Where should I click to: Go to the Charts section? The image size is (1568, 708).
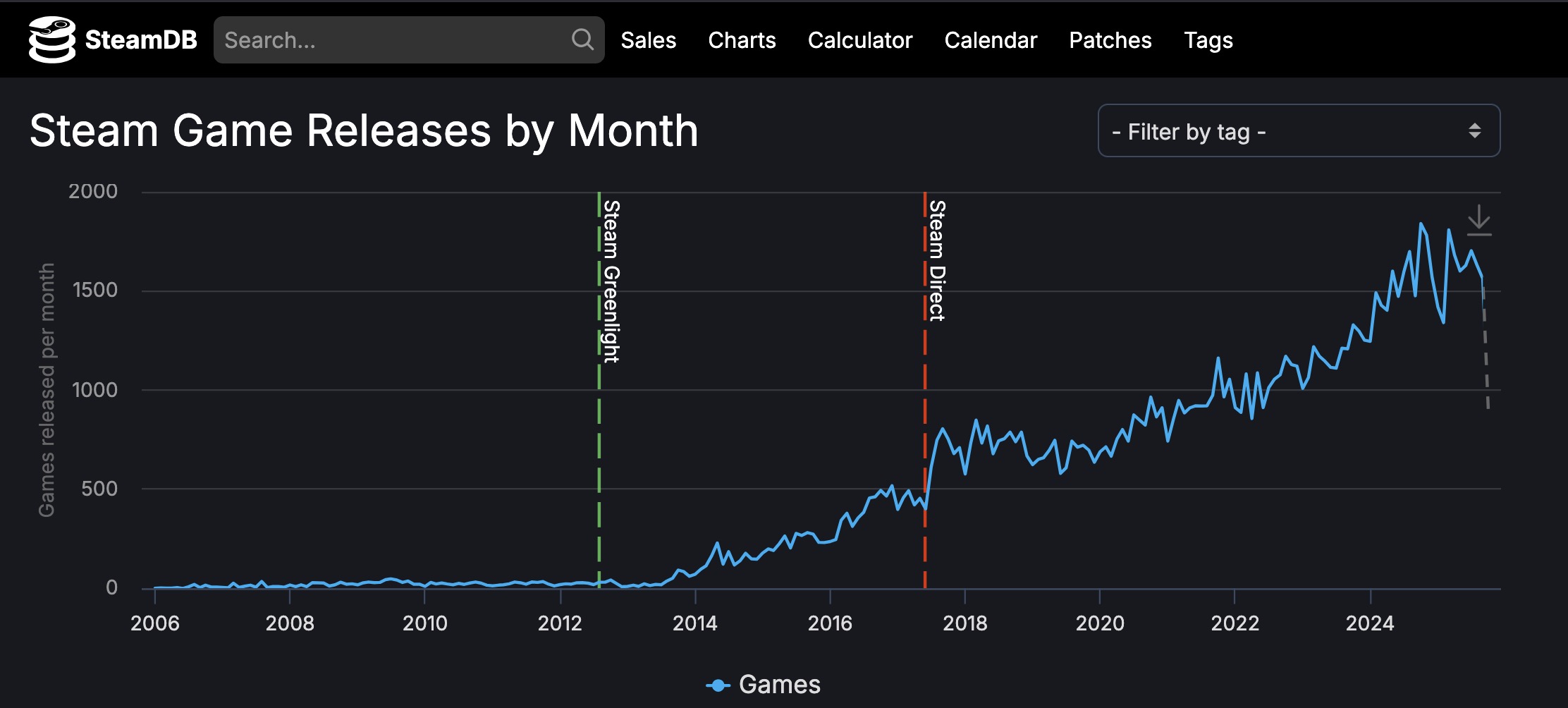point(742,40)
